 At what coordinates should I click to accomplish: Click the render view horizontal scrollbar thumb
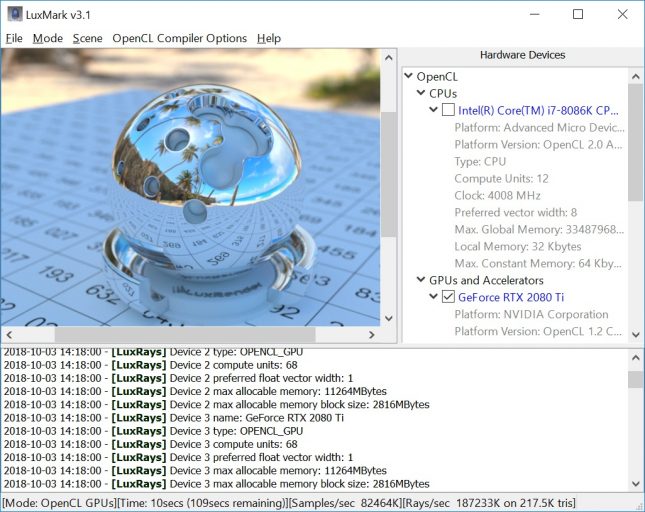[185, 335]
